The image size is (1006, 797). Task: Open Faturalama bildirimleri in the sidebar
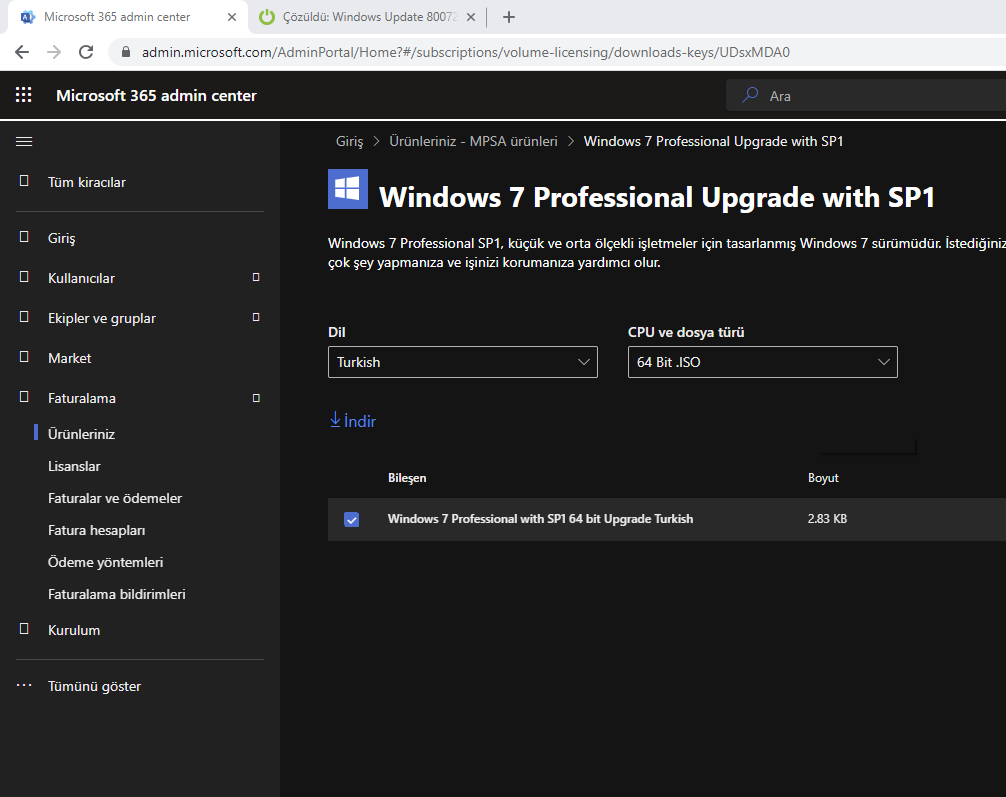pos(117,594)
